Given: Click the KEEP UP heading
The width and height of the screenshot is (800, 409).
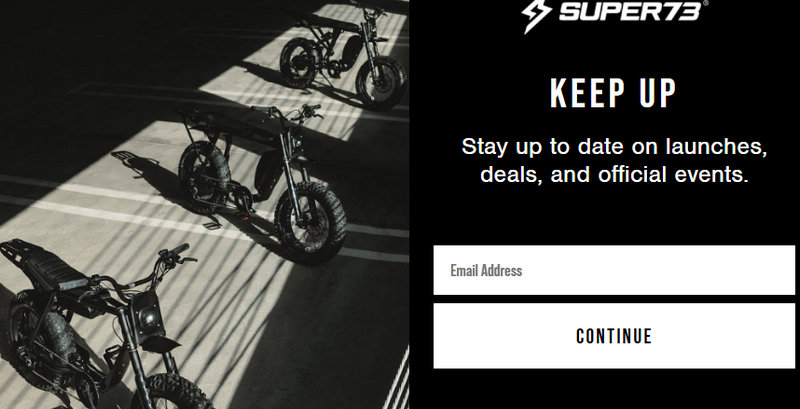Looking at the screenshot, I should [x=614, y=94].
